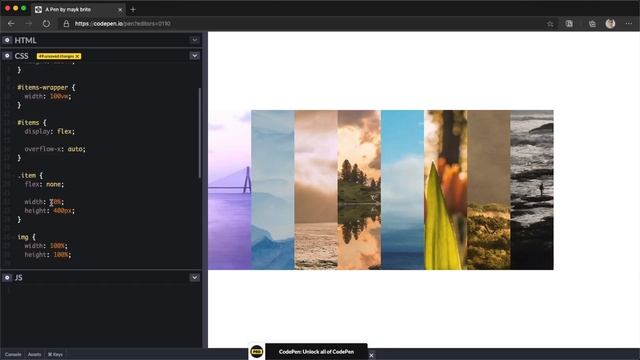
Task: Reload the page
Action: tap(47, 24)
